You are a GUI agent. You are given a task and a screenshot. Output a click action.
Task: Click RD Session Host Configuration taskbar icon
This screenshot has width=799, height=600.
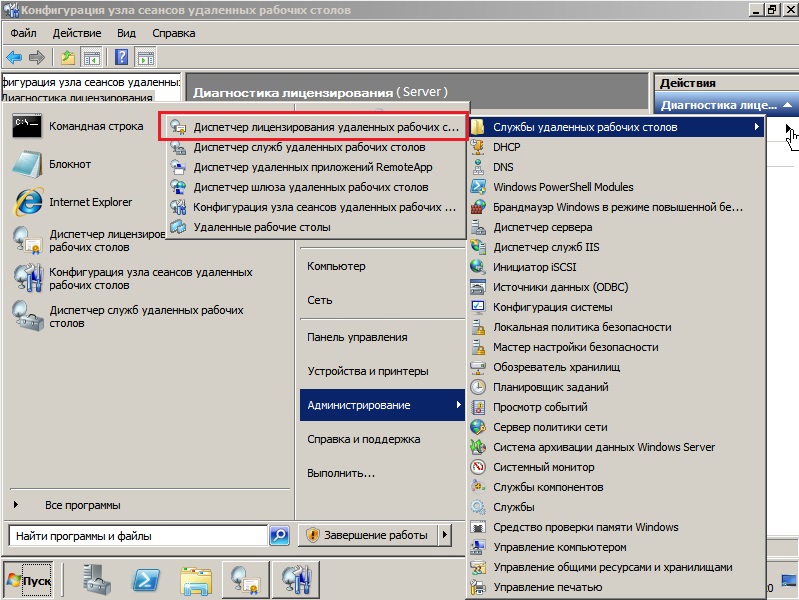tap(296, 580)
